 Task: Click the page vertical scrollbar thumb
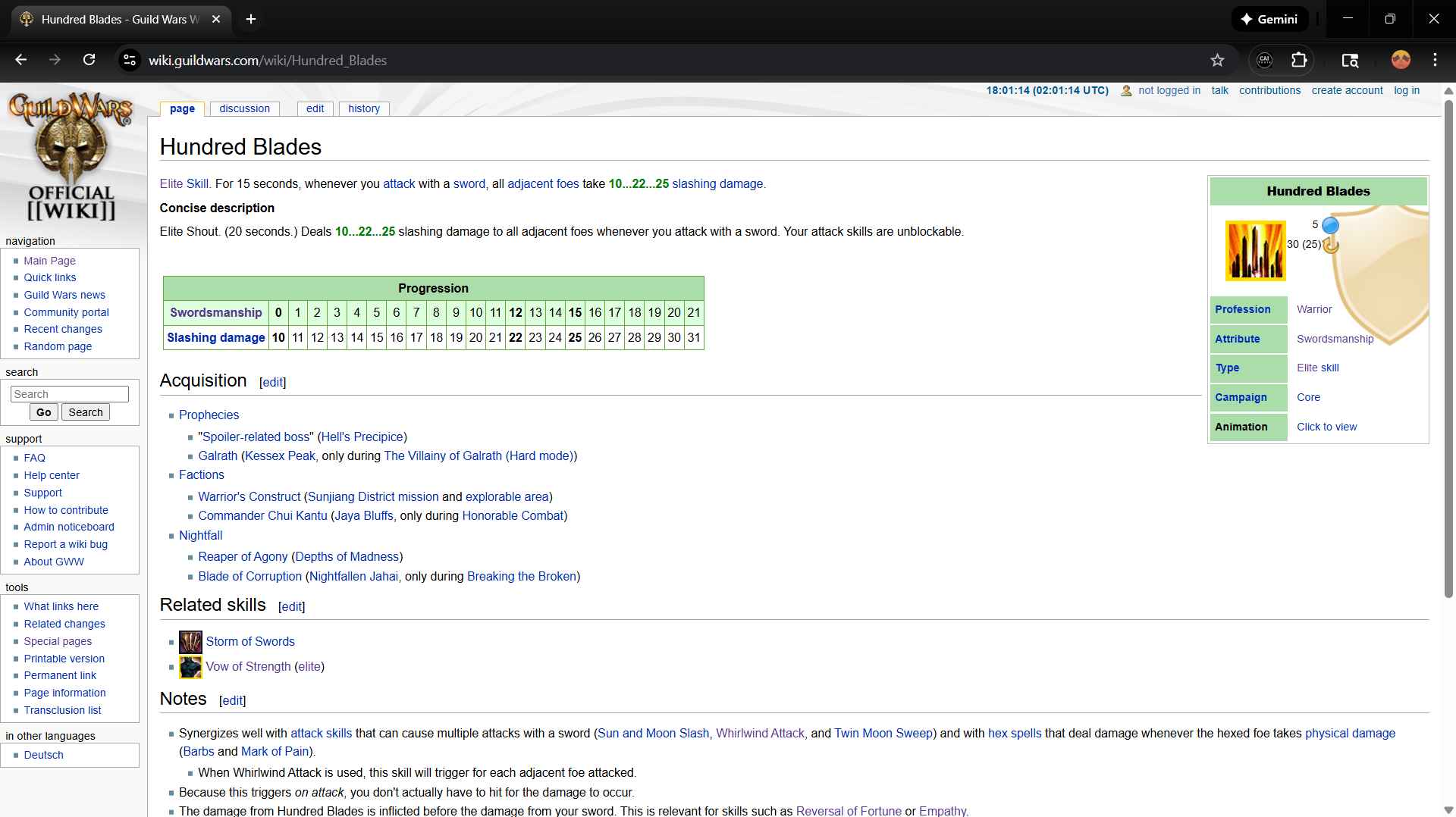click(1448, 349)
